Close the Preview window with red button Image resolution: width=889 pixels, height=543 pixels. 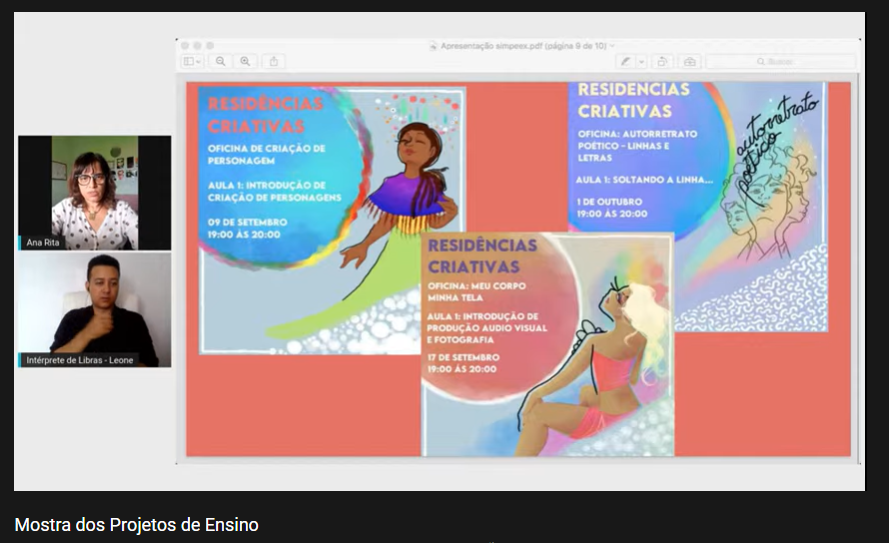(x=185, y=46)
